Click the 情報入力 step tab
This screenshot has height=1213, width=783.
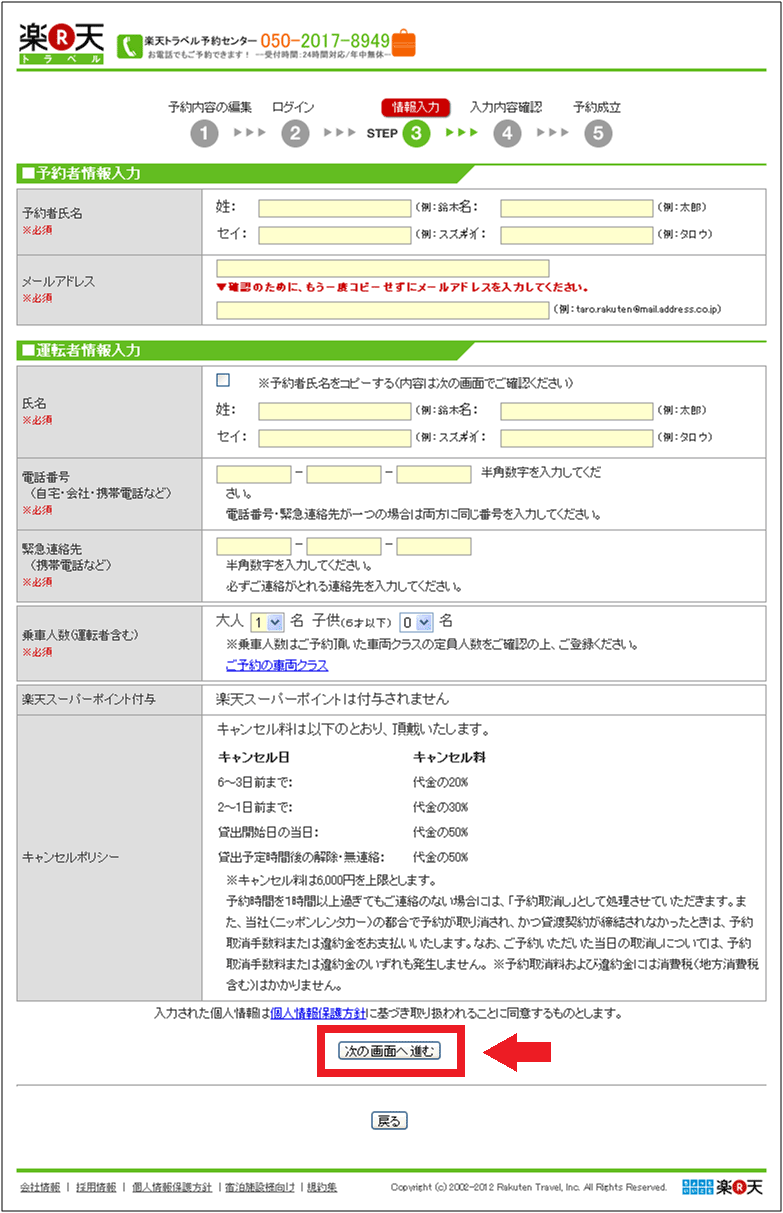click(416, 108)
